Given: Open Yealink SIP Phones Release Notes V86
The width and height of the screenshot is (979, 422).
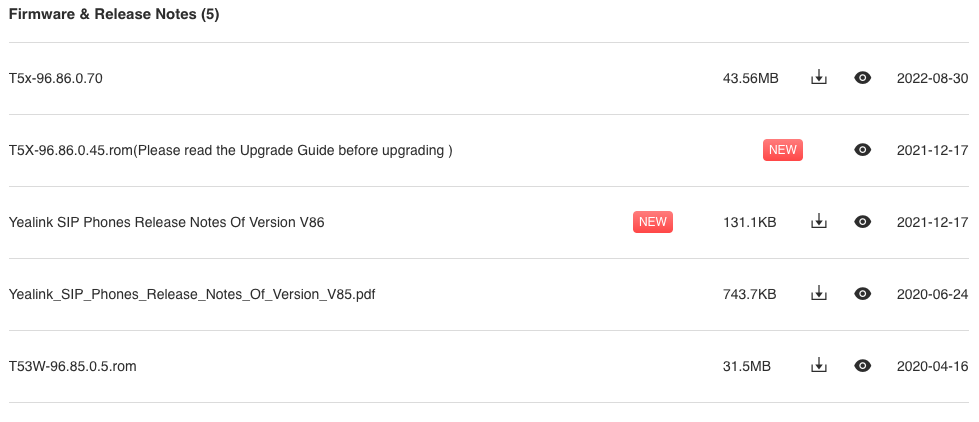Looking at the screenshot, I should [x=167, y=222].
